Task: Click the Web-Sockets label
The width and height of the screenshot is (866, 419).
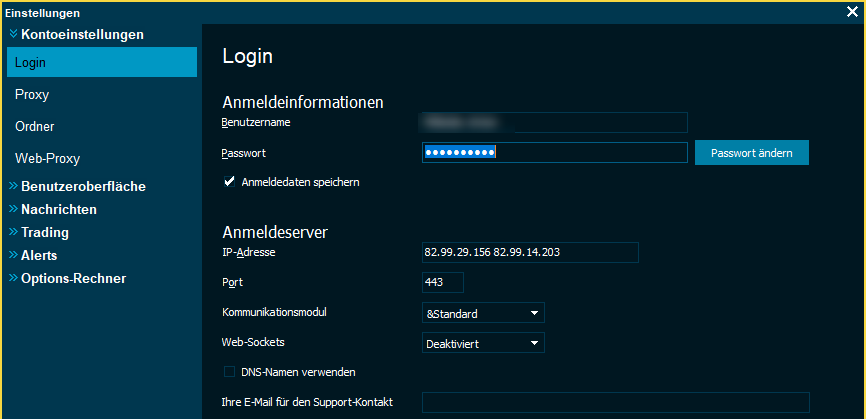Action: click(x=253, y=342)
